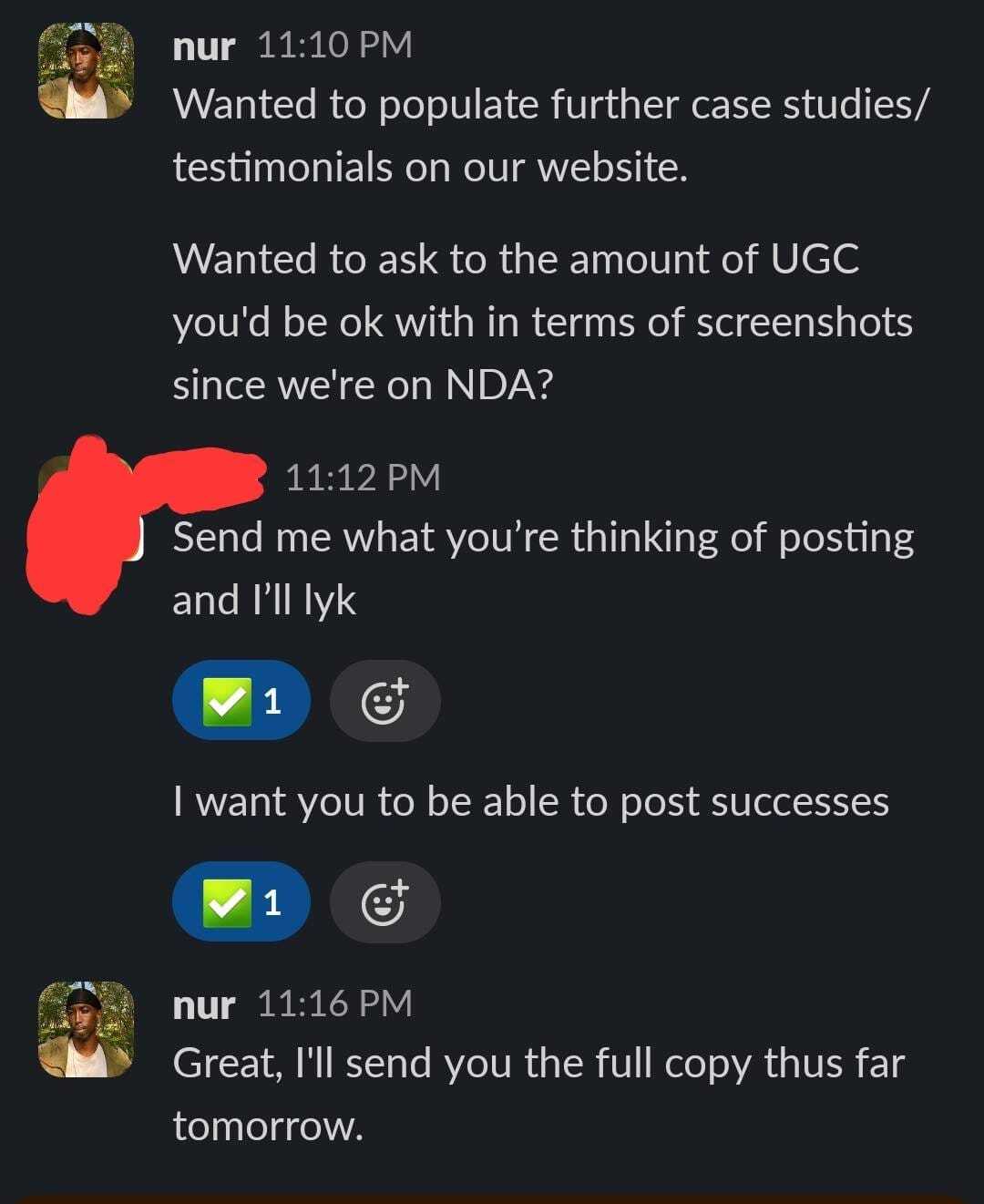The image size is (984, 1204).
Task: Tap the dark bar along the bottom edge
Action: 492,1198
